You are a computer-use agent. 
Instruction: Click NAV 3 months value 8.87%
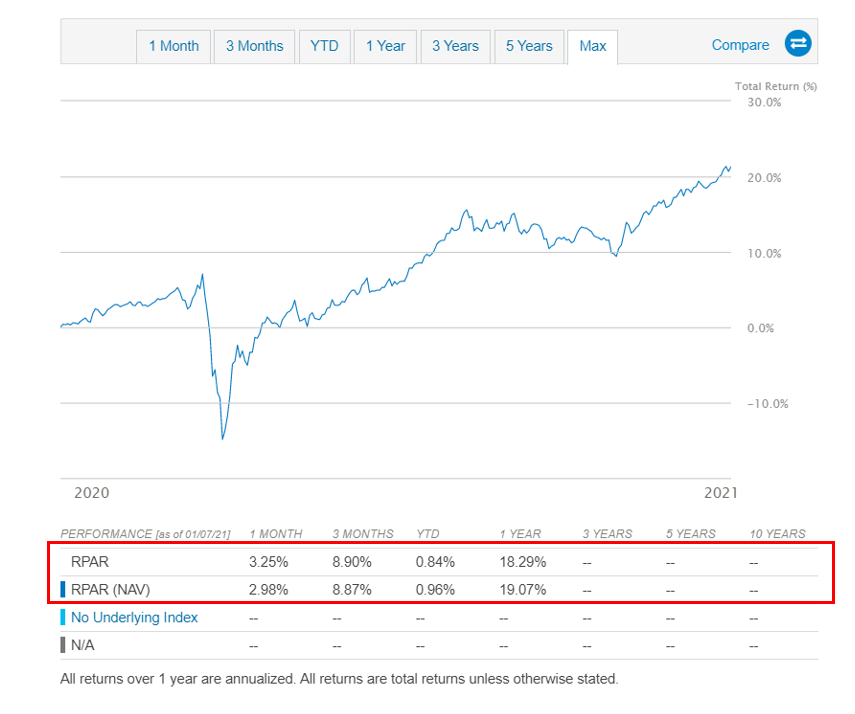pyautogui.click(x=352, y=590)
